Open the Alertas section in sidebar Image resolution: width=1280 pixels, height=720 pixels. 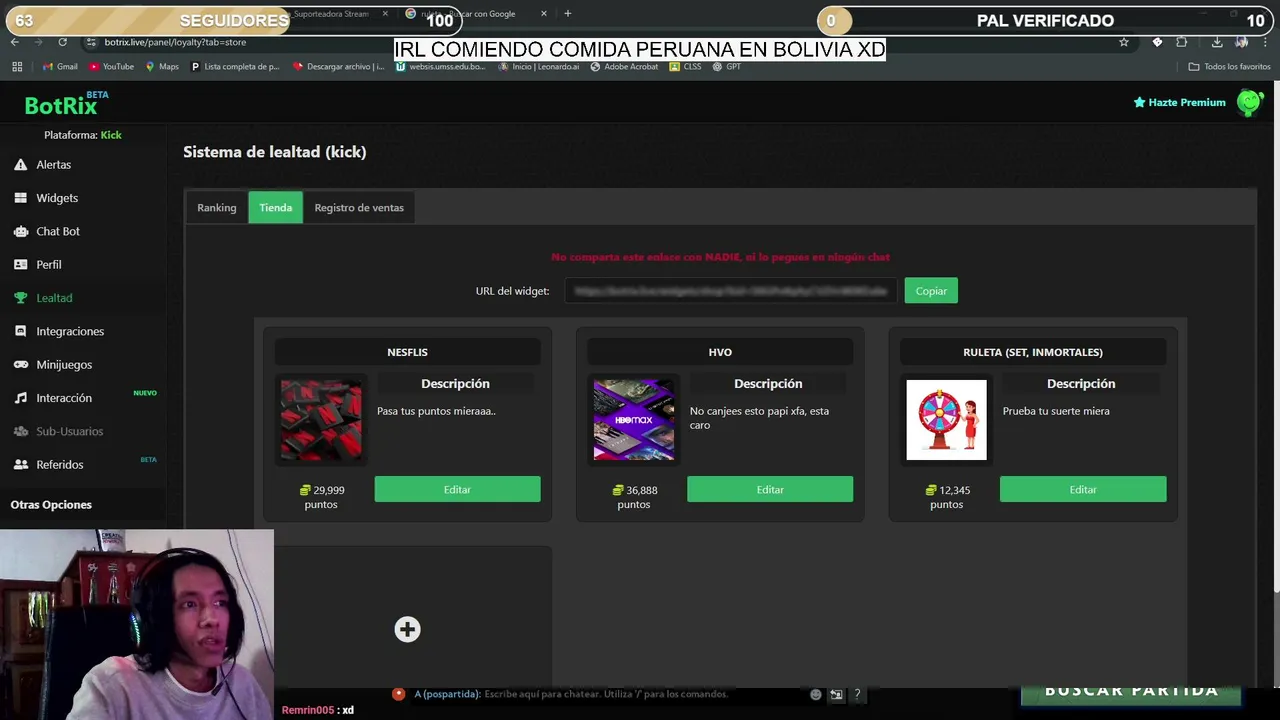tap(53, 164)
